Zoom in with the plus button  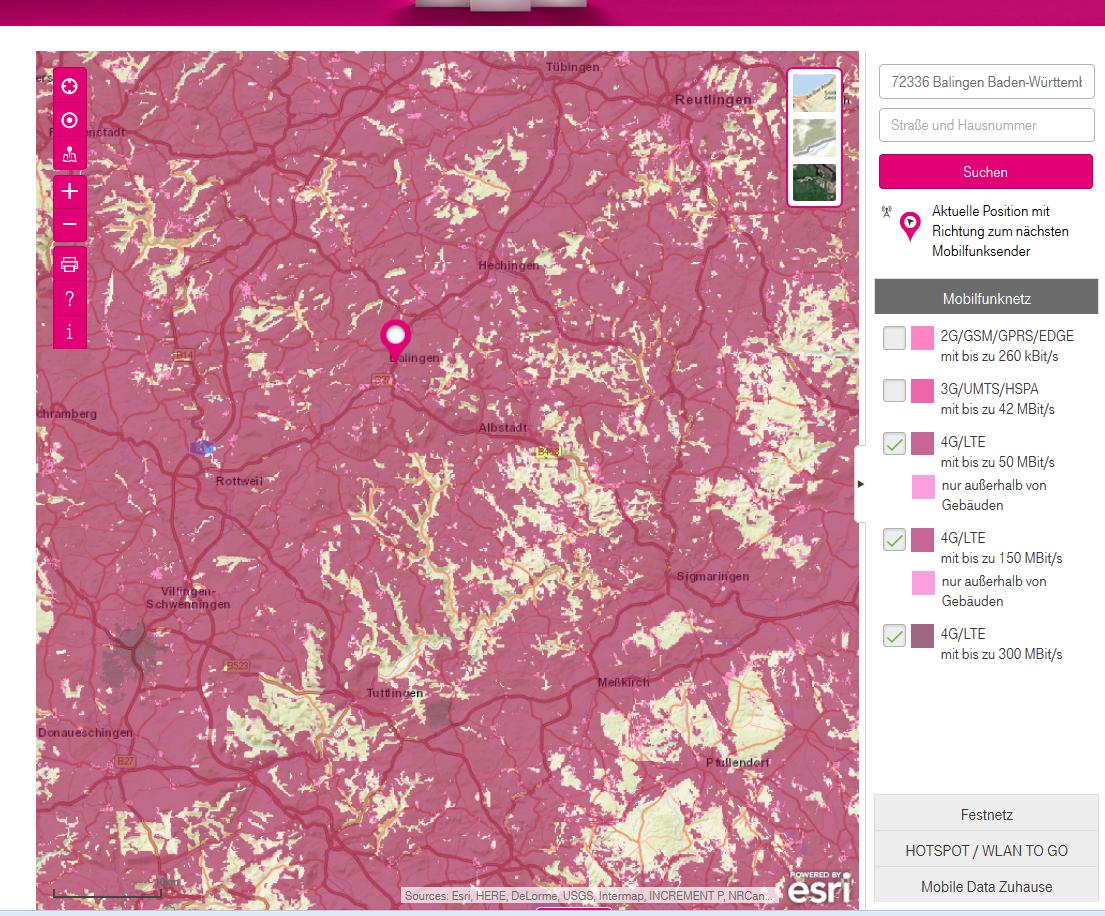(69, 190)
